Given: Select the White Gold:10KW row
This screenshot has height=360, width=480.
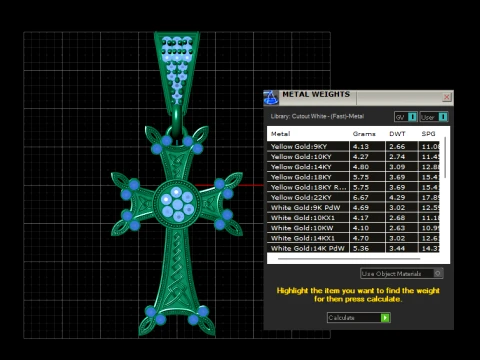Looking at the screenshot, I should (353, 228).
